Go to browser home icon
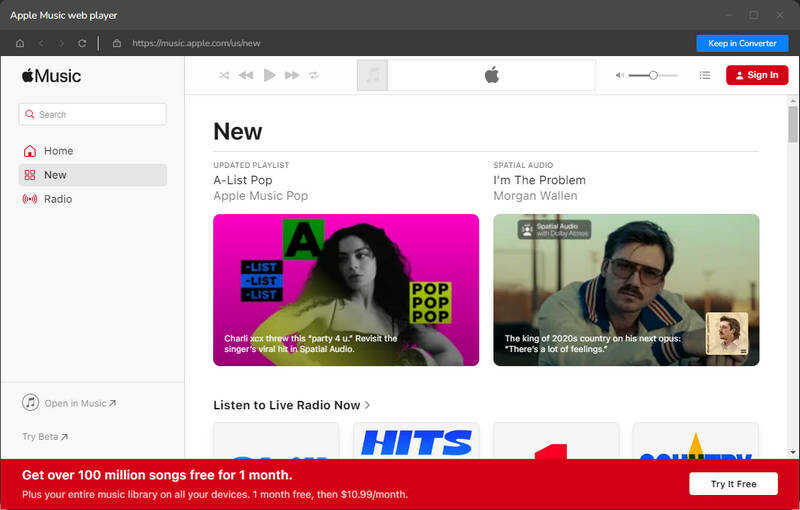Image resolution: width=800 pixels, height=510 pixels. [20, 43]
